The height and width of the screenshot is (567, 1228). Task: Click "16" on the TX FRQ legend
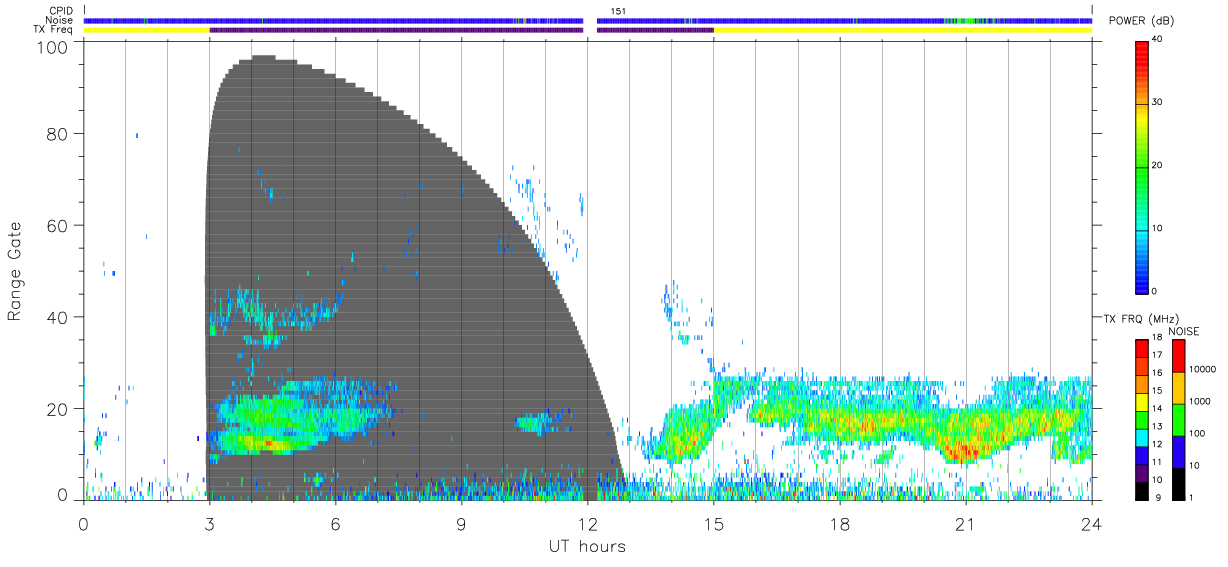(x=1157, y=372)
